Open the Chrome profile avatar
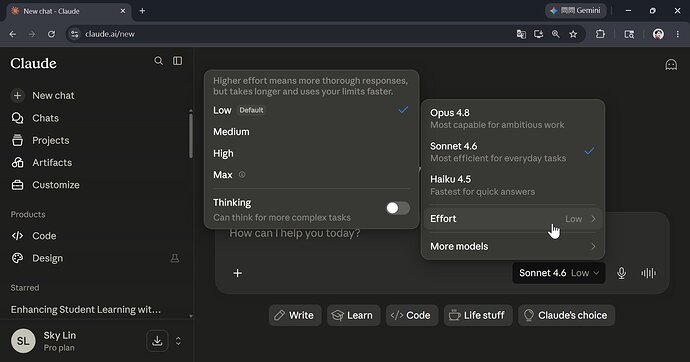 coord(658,34)
